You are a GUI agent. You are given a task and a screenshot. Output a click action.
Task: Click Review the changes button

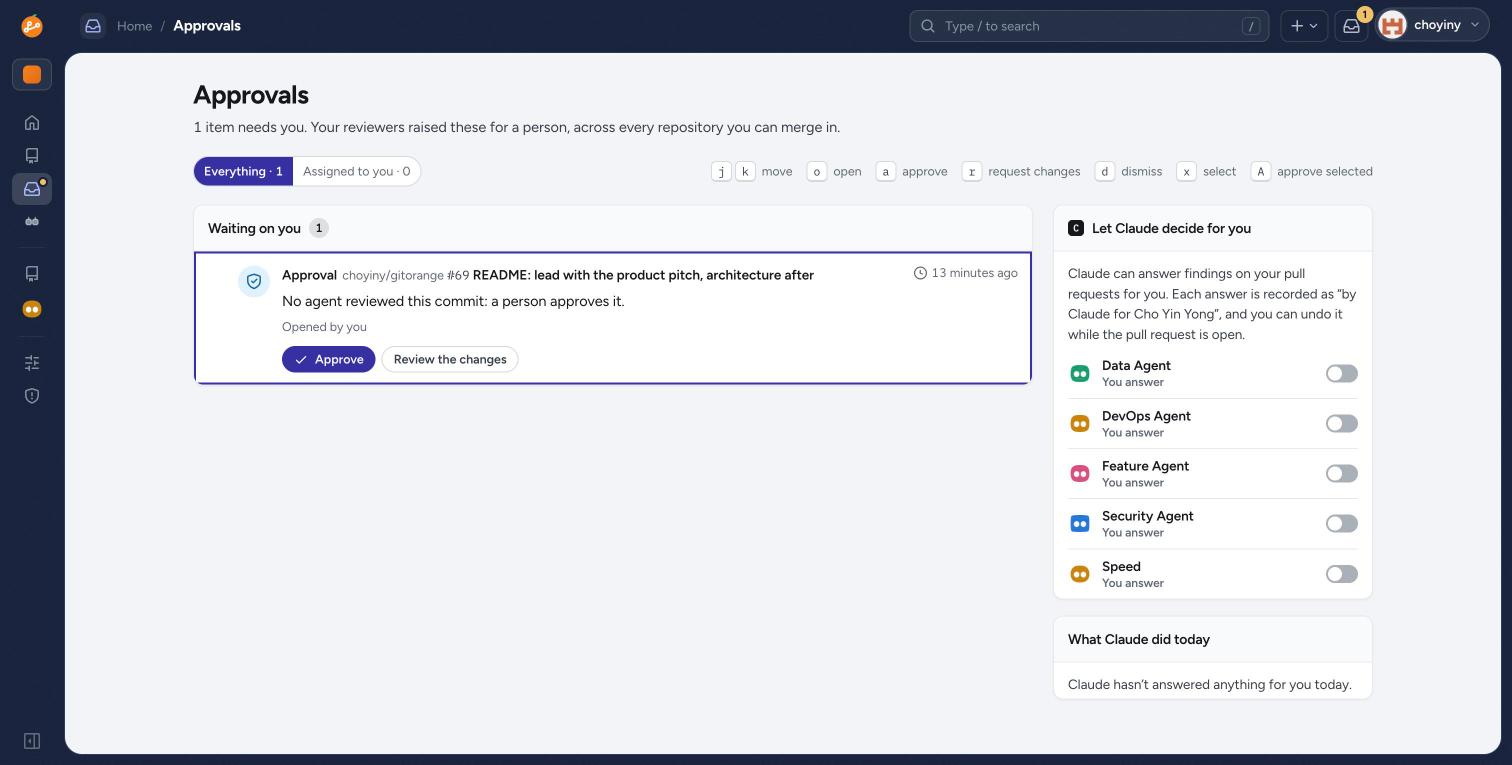pyautogui.click(x=450, y=359)
